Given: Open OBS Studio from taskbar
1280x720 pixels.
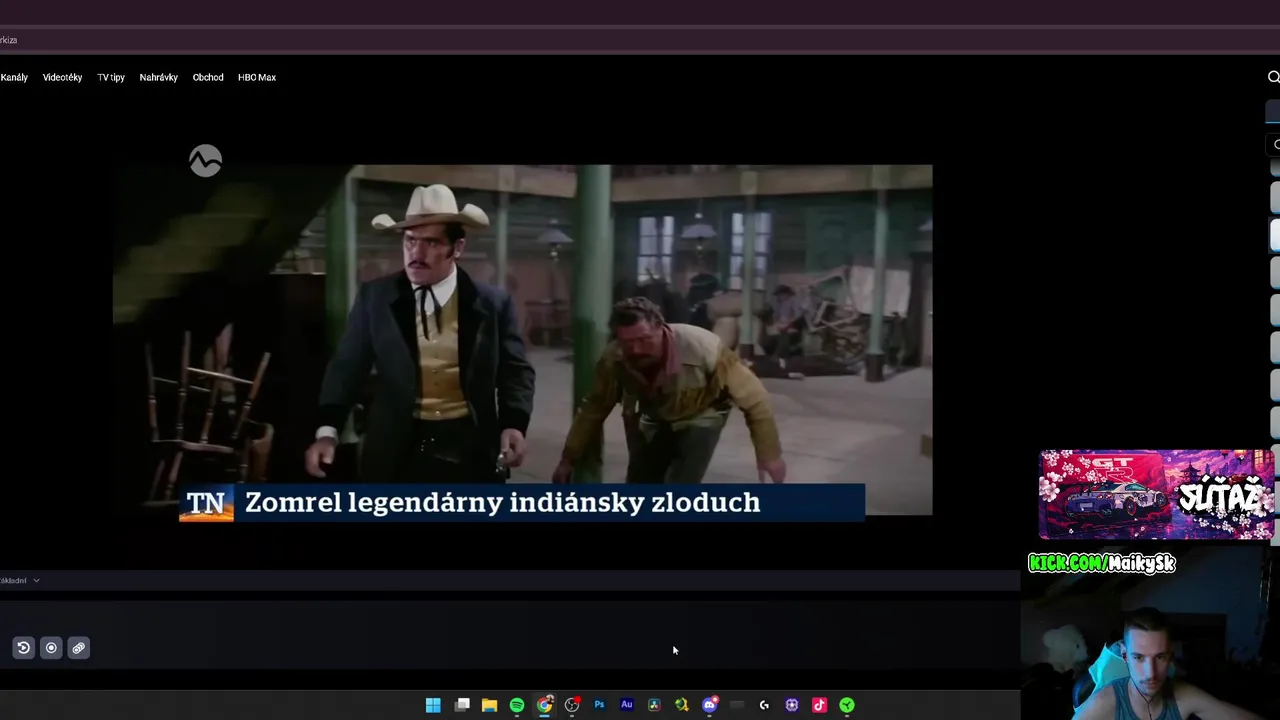Looking at the screenshot, I should (572, 705).
